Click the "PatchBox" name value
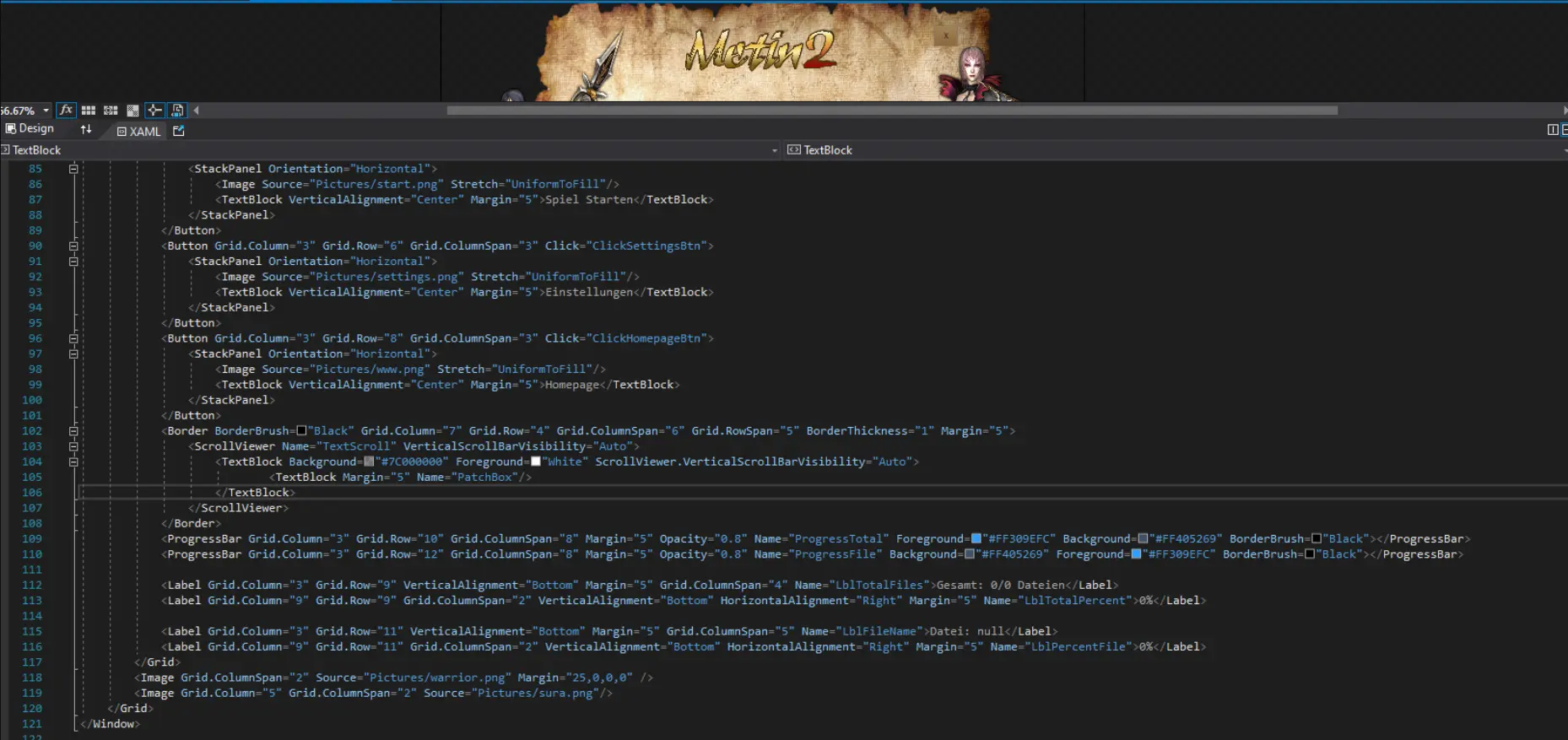The width and height of the screenshot is (1568, 740). coord(484,478)
